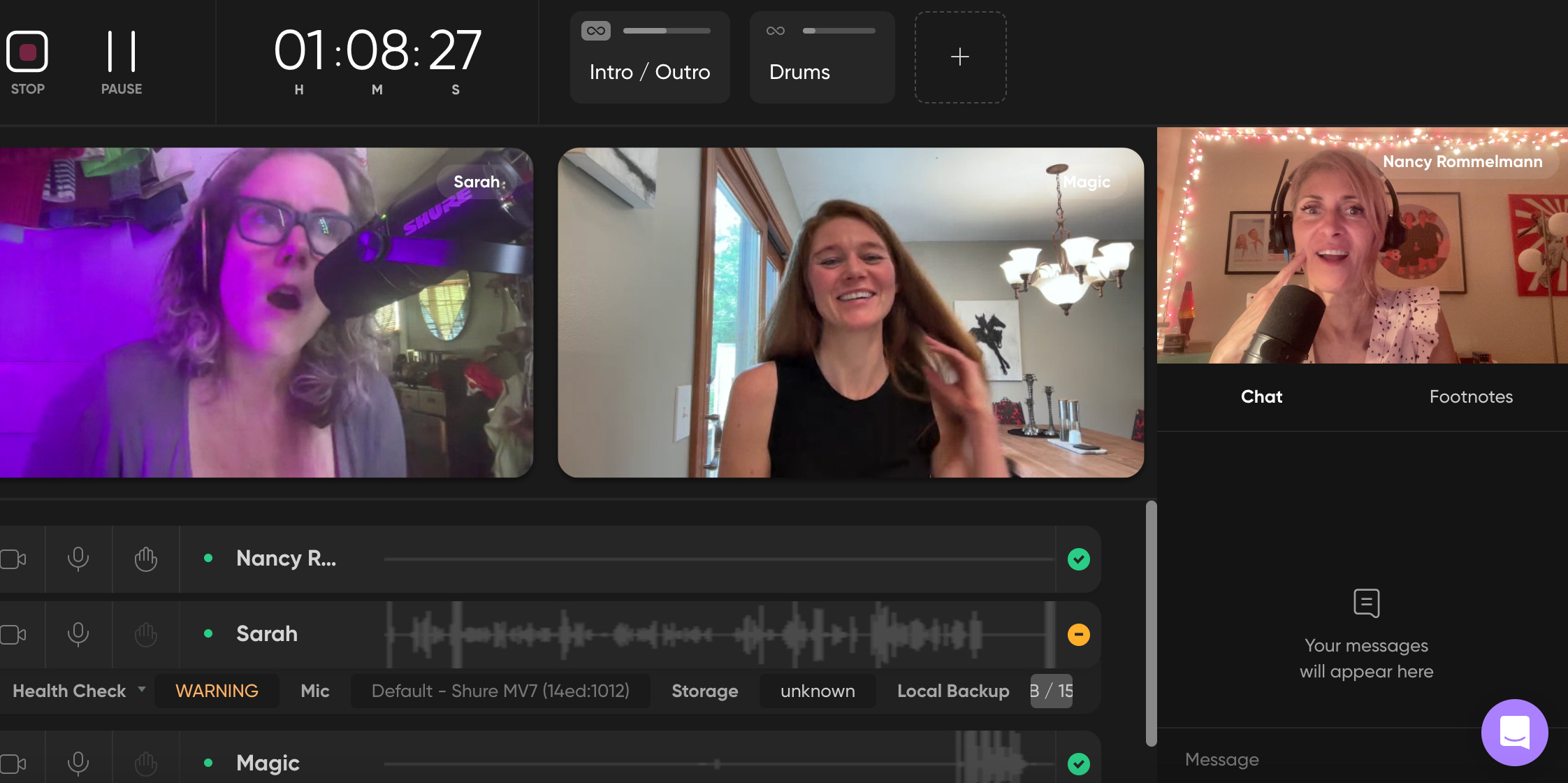Click the Magic name label on video

[x=1087, y=182]
